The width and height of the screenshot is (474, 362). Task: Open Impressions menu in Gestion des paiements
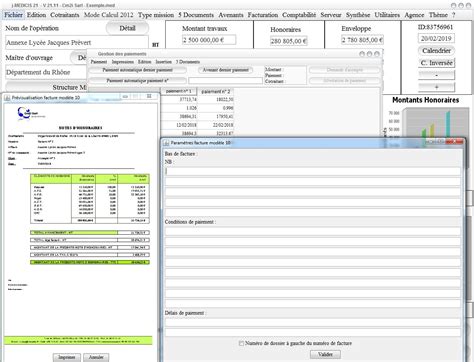(x=122, y=62)
